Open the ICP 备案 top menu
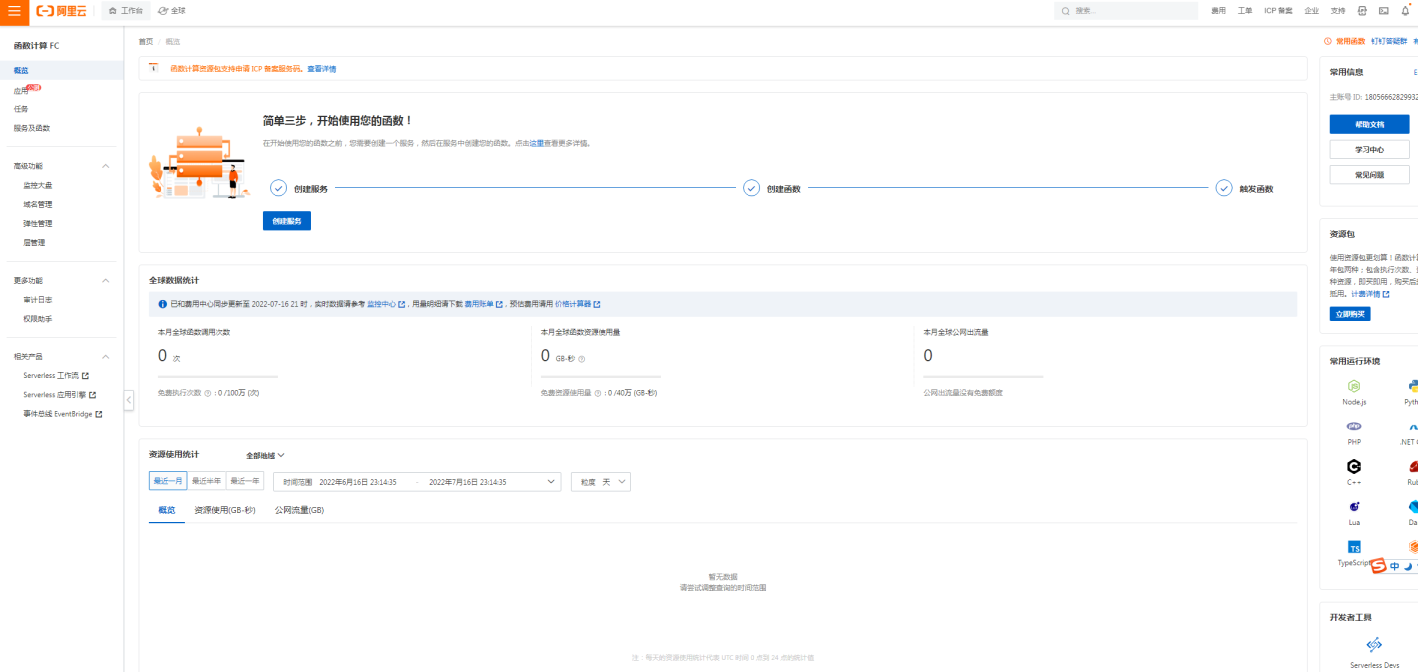This screenshot has height=672, width=1418. pyautogui.click(x=1278, y=10)
